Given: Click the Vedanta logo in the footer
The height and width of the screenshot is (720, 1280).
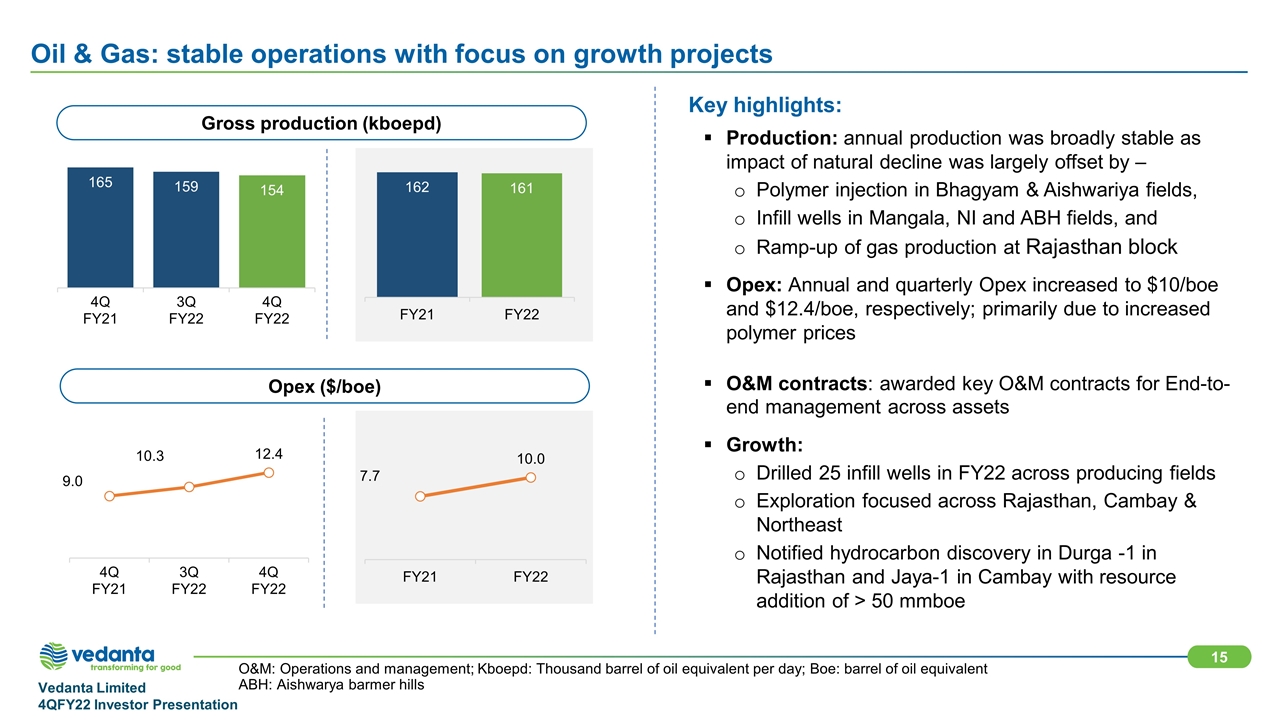Looking at the screenshot, I should point(110,658).
